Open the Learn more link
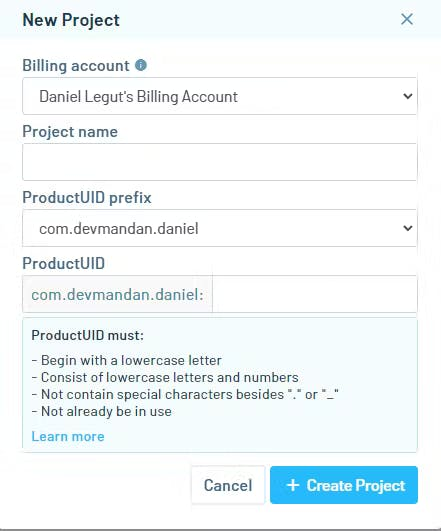 pos(68,436)
